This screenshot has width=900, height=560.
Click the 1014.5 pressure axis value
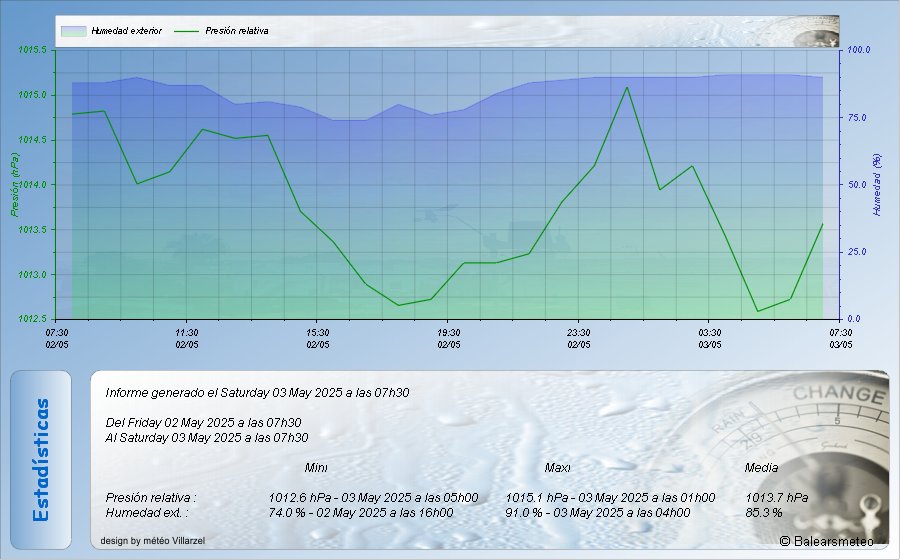tap(32, 140)
